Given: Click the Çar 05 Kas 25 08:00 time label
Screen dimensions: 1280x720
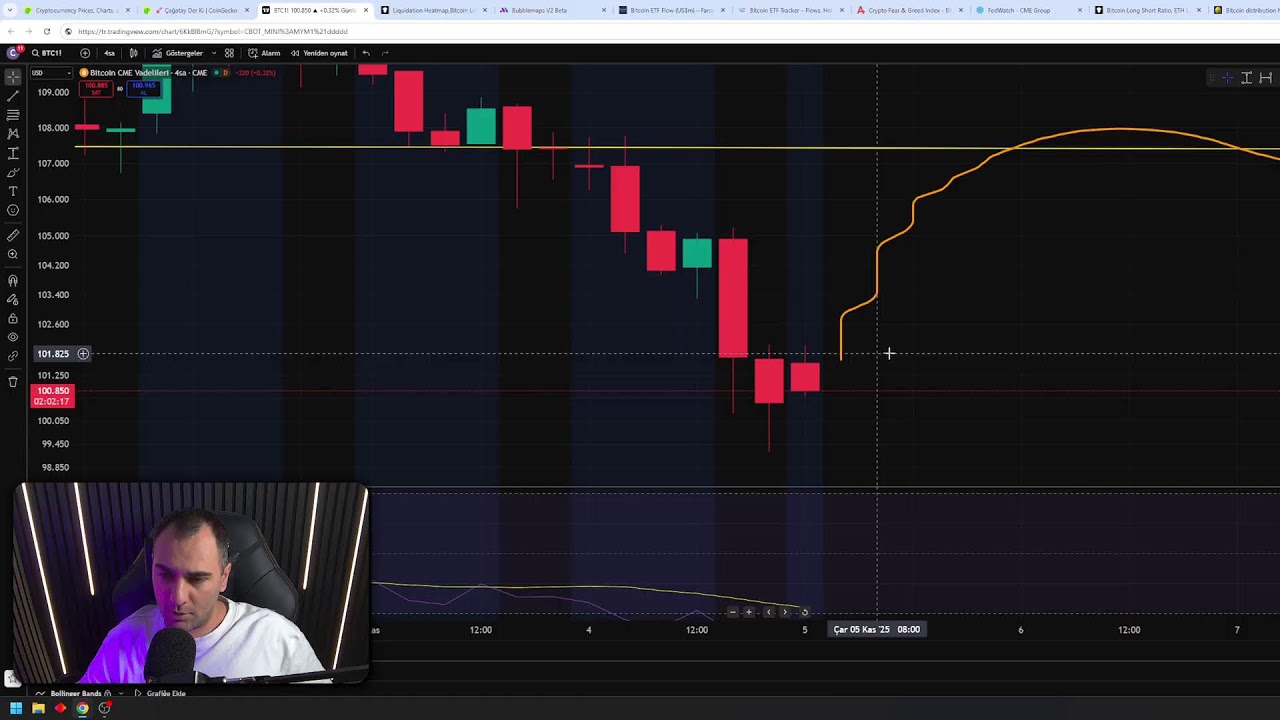Looking at the screenshot, I should [877, 630].
